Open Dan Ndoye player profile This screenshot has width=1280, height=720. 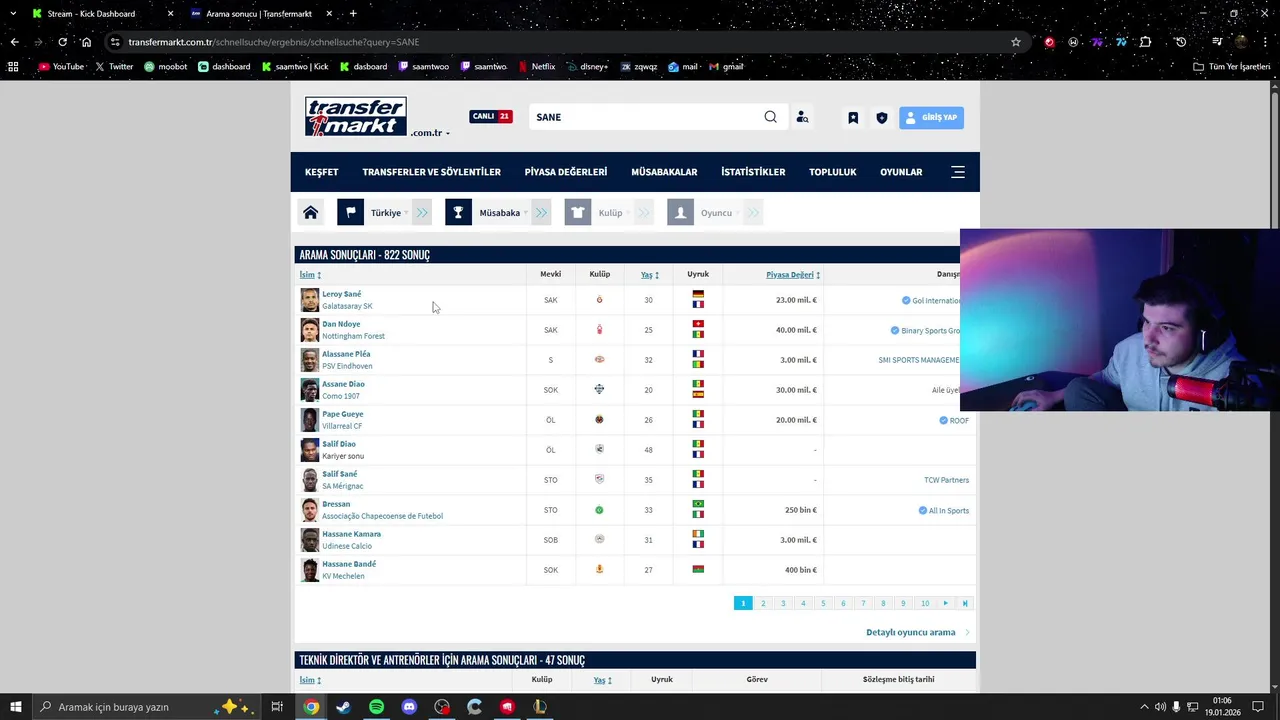pyautogui.click(x=341, y=324)
